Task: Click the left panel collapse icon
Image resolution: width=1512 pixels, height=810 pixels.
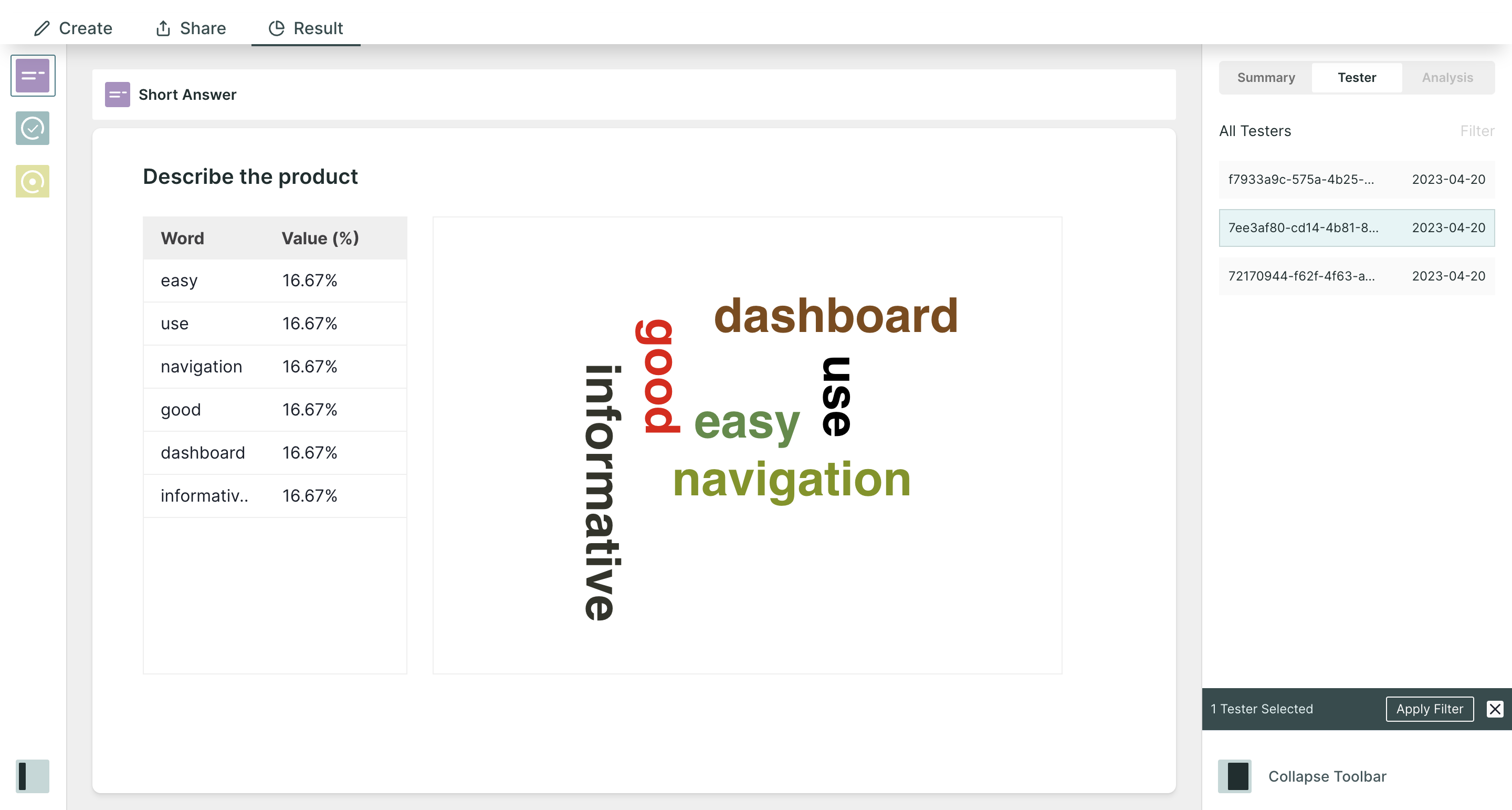Action: point(33,776)
